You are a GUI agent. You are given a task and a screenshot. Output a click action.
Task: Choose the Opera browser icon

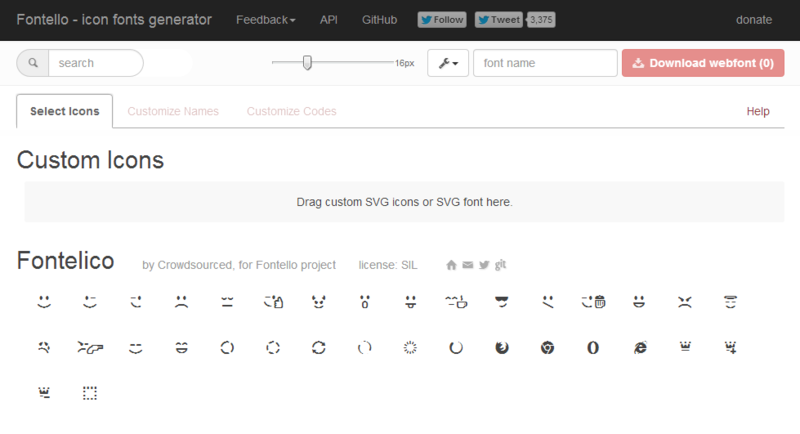(x=593, y=348)
